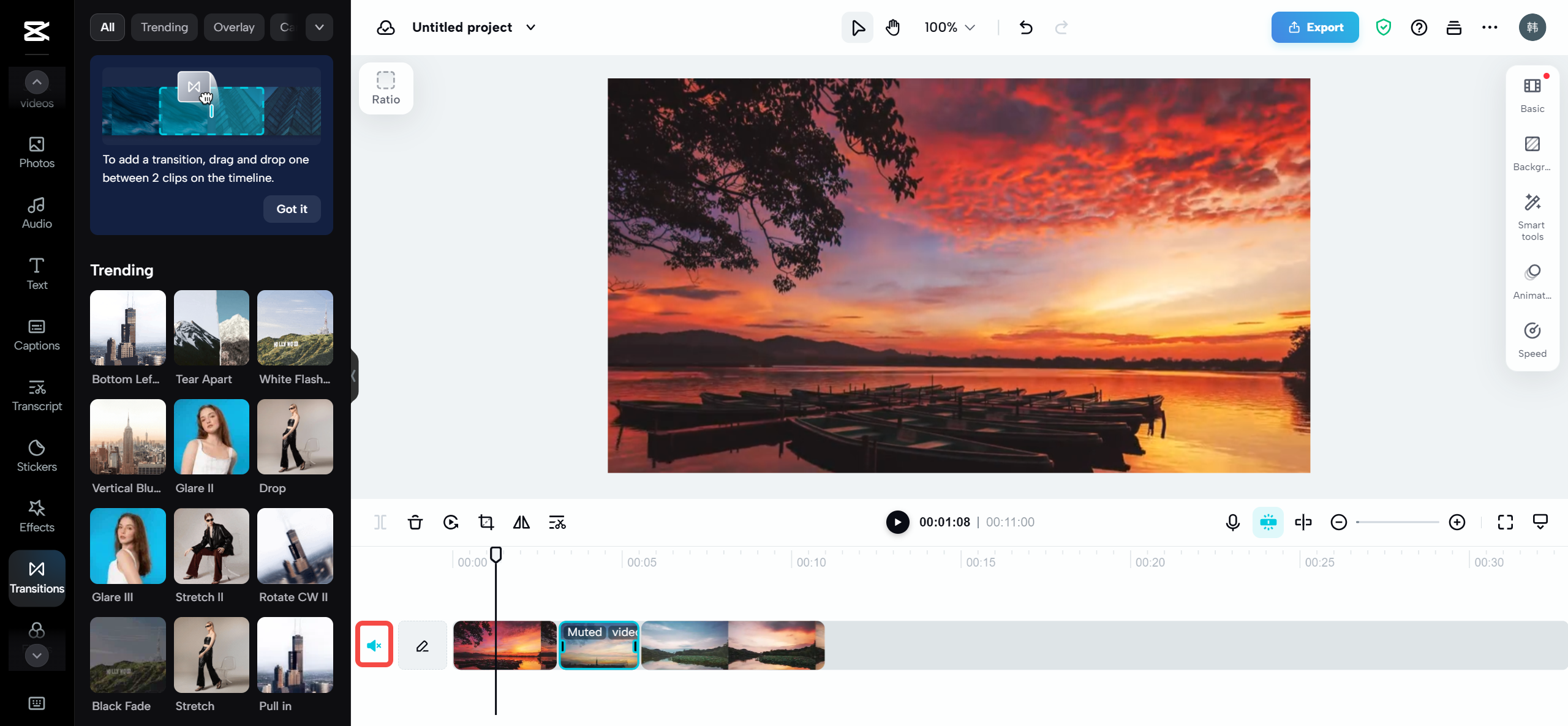The height and width of the screenshot is (726, 1568).
Task: Click the mirror flip icon
Action: click(521, 522)
